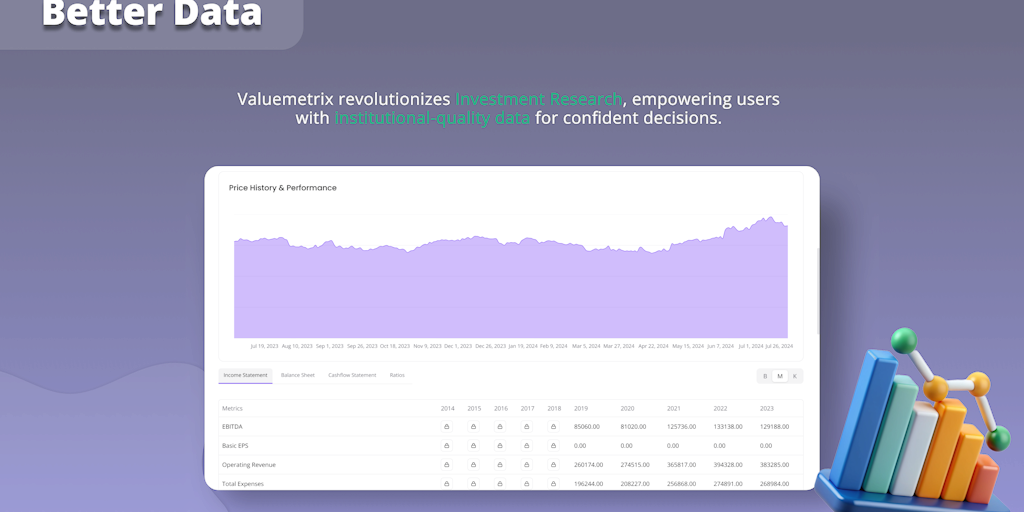Unlock Basic EPS data for 2014
This screenshot has height=512, width=1024.
point(447,445)
